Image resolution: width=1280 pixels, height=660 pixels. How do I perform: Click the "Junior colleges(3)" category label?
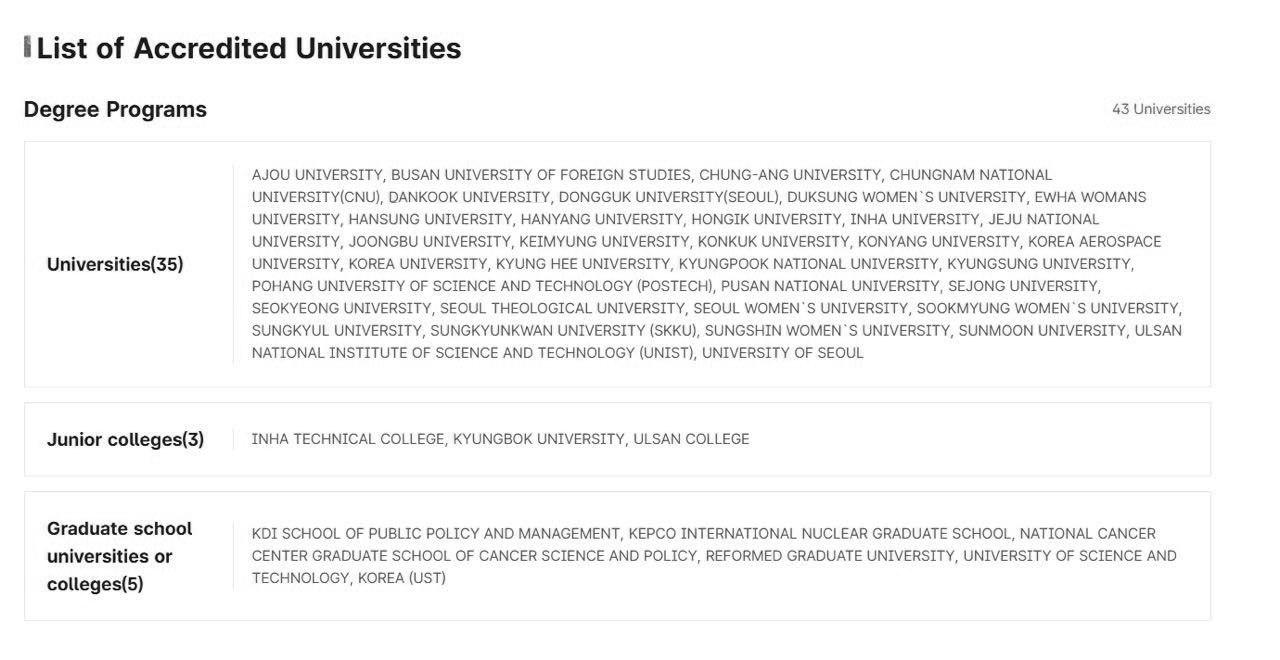point(125,439)
